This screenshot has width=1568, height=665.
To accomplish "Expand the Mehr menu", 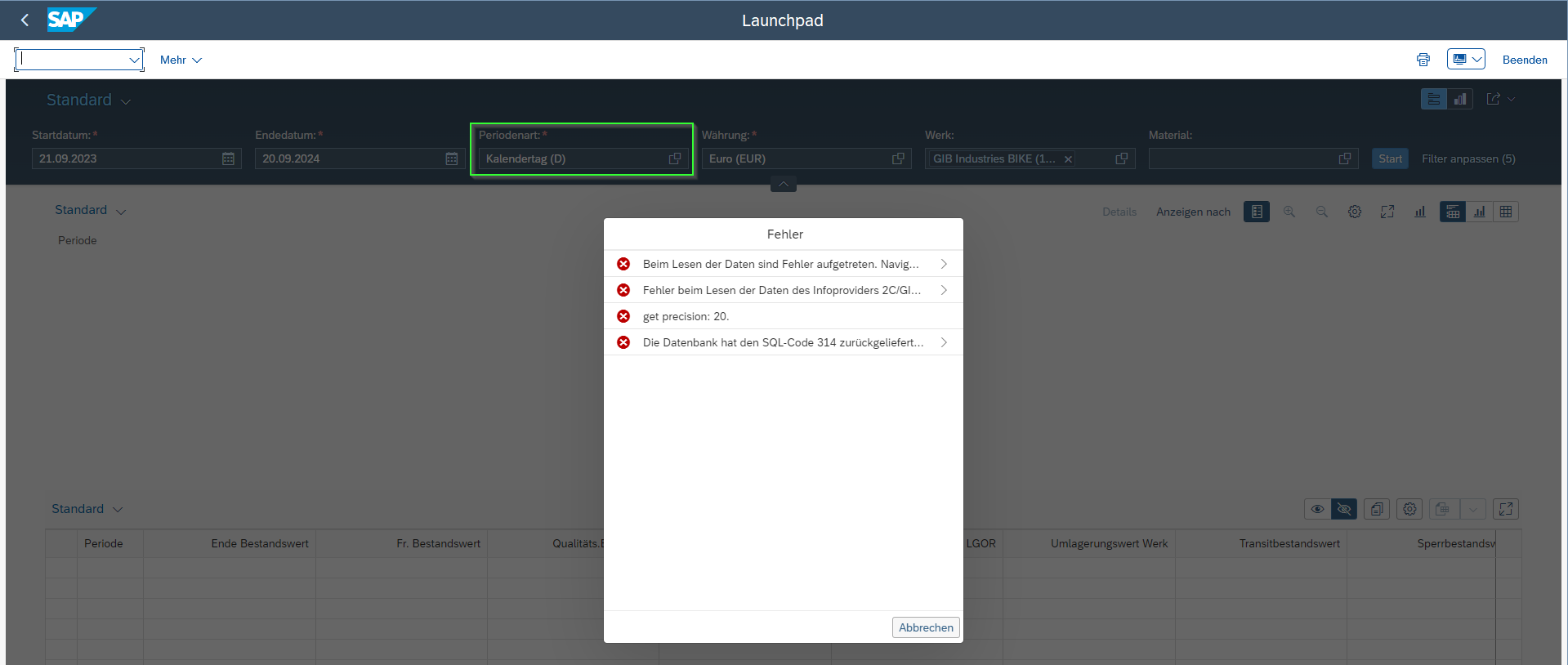I will coord(181,60).
